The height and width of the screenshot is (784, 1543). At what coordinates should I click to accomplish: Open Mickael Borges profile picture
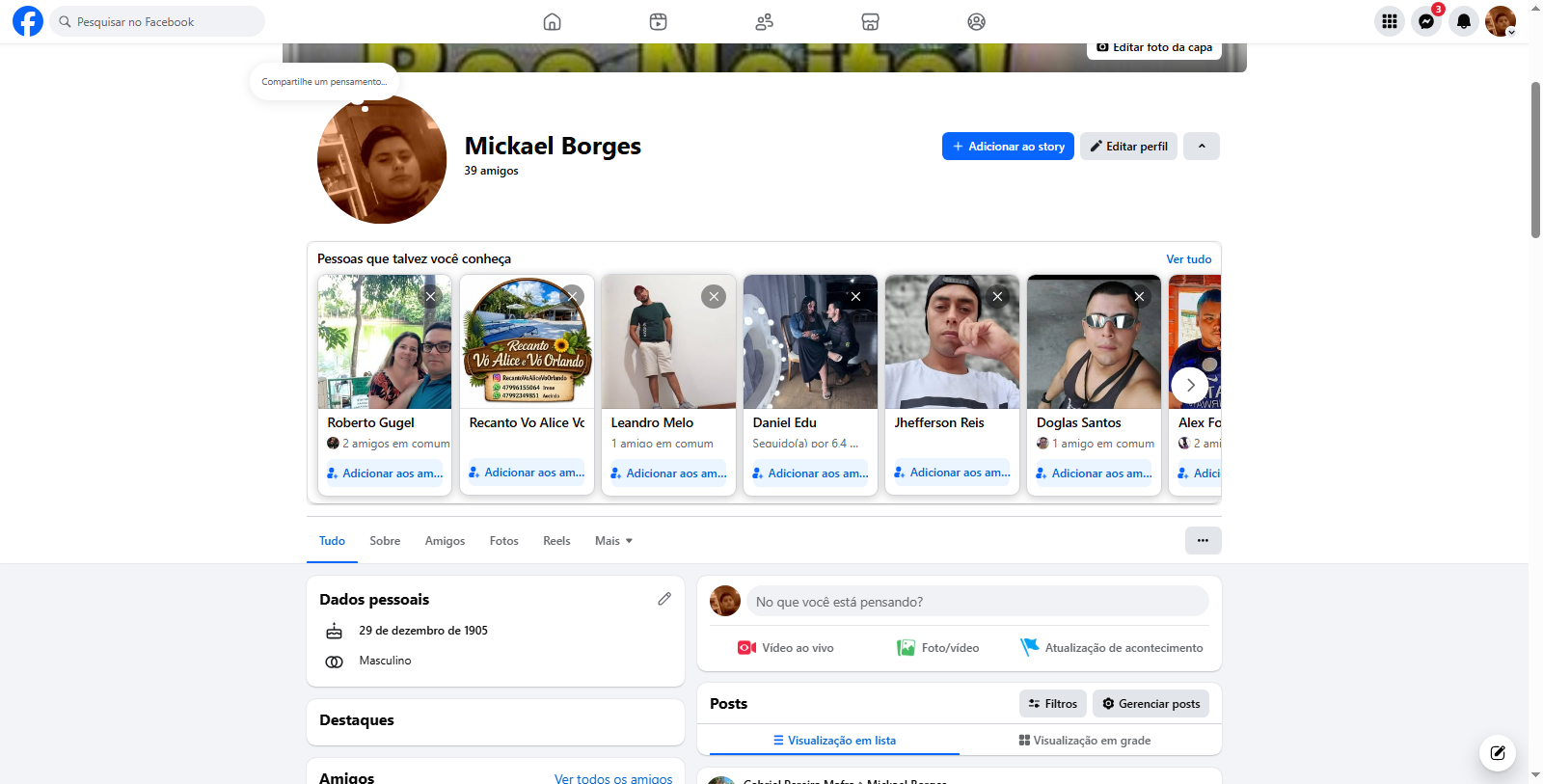pos(382,159)
